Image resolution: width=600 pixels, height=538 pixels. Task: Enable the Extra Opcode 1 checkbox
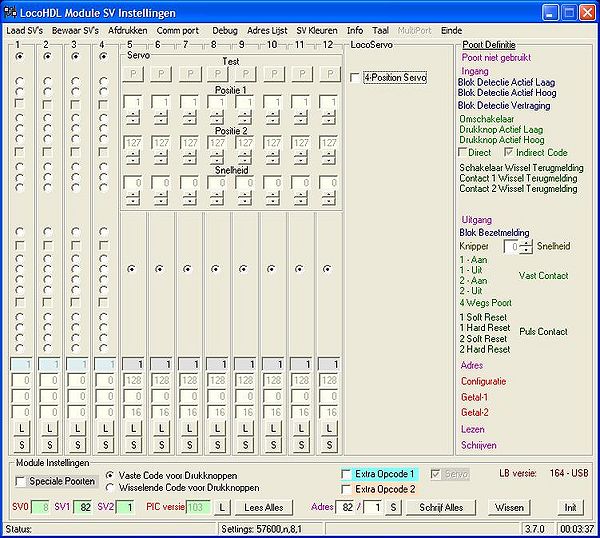click(x=346, y=474)
